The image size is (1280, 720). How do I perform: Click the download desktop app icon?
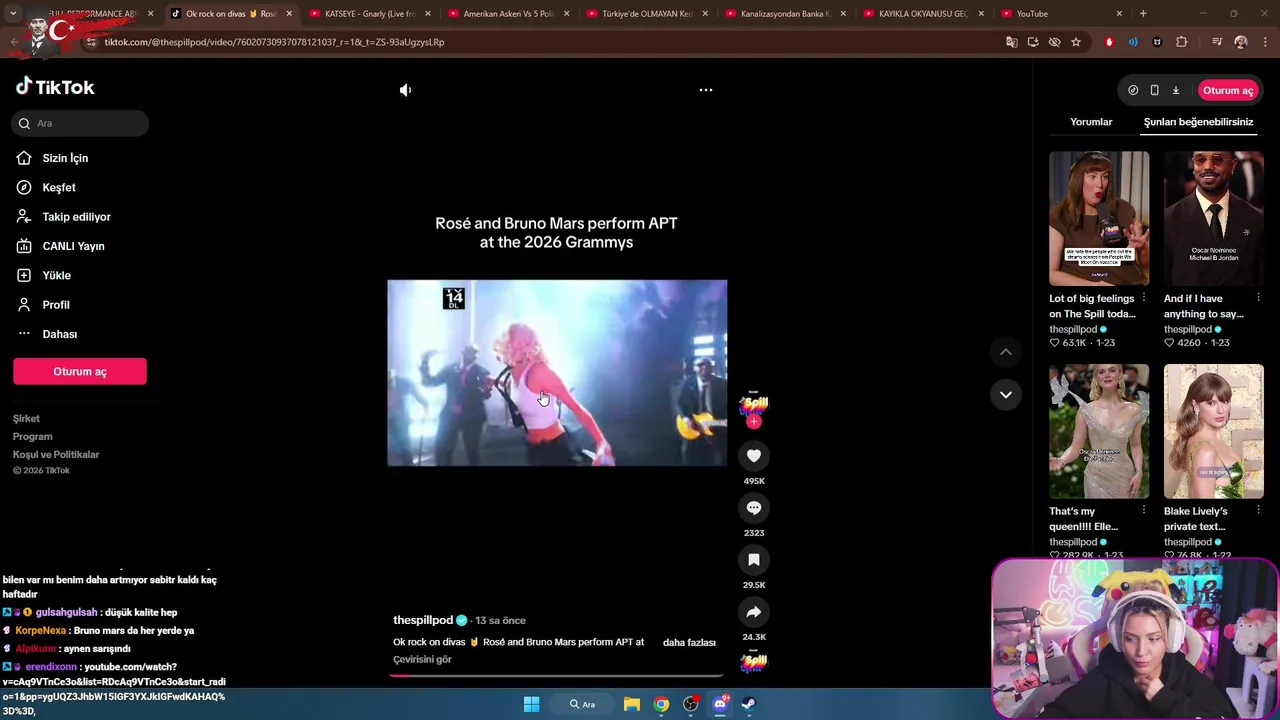click(1176, 90)
